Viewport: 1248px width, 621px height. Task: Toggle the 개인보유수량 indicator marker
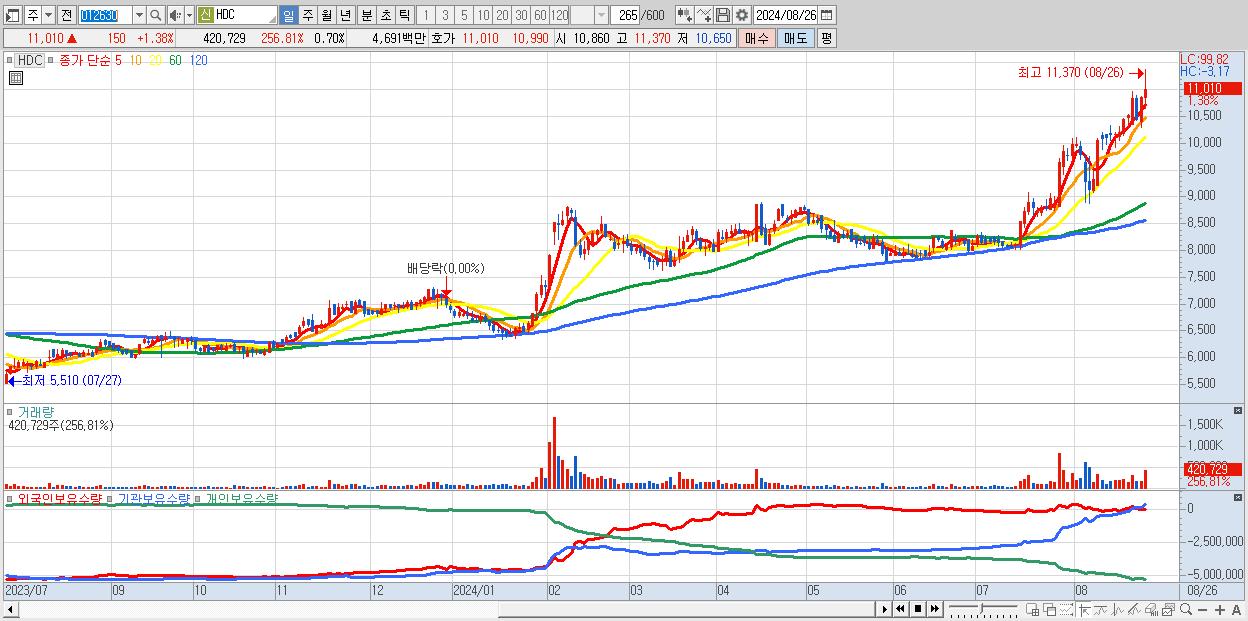(198, 497)
